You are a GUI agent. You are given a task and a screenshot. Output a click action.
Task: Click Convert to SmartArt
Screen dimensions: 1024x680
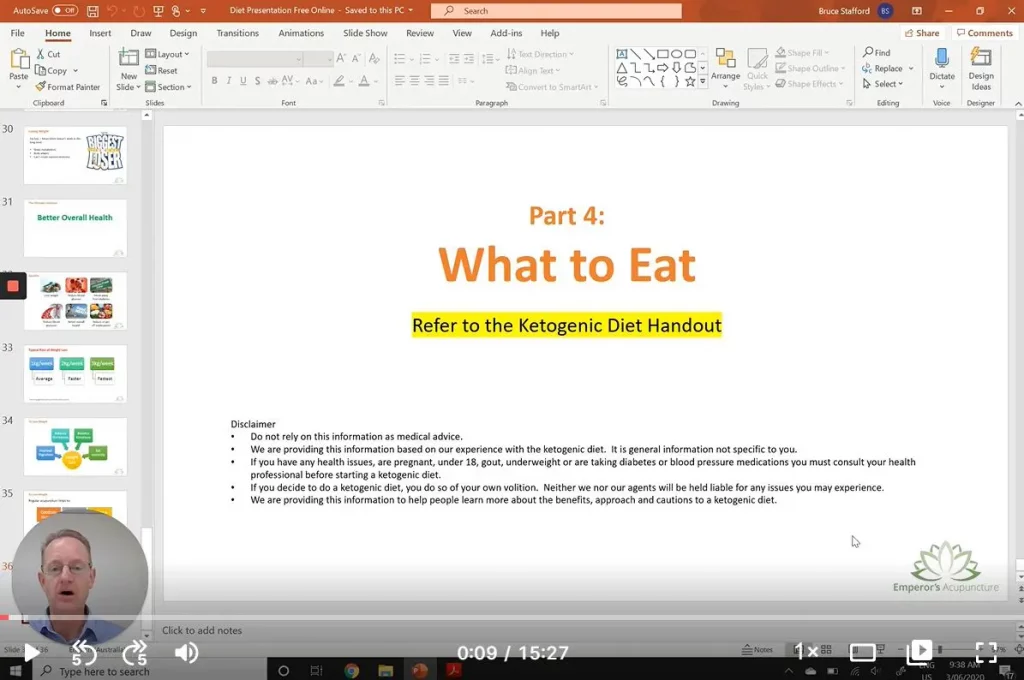552,87
